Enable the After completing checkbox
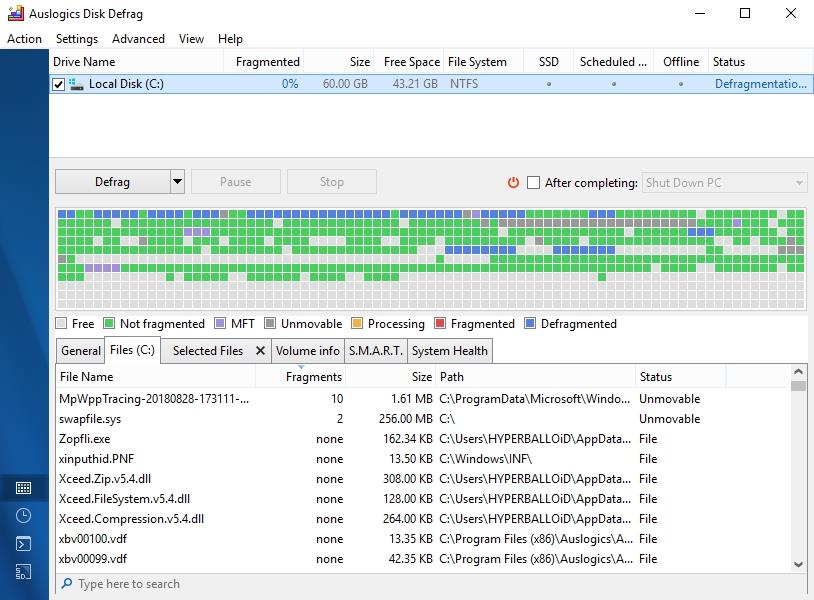 533,182
